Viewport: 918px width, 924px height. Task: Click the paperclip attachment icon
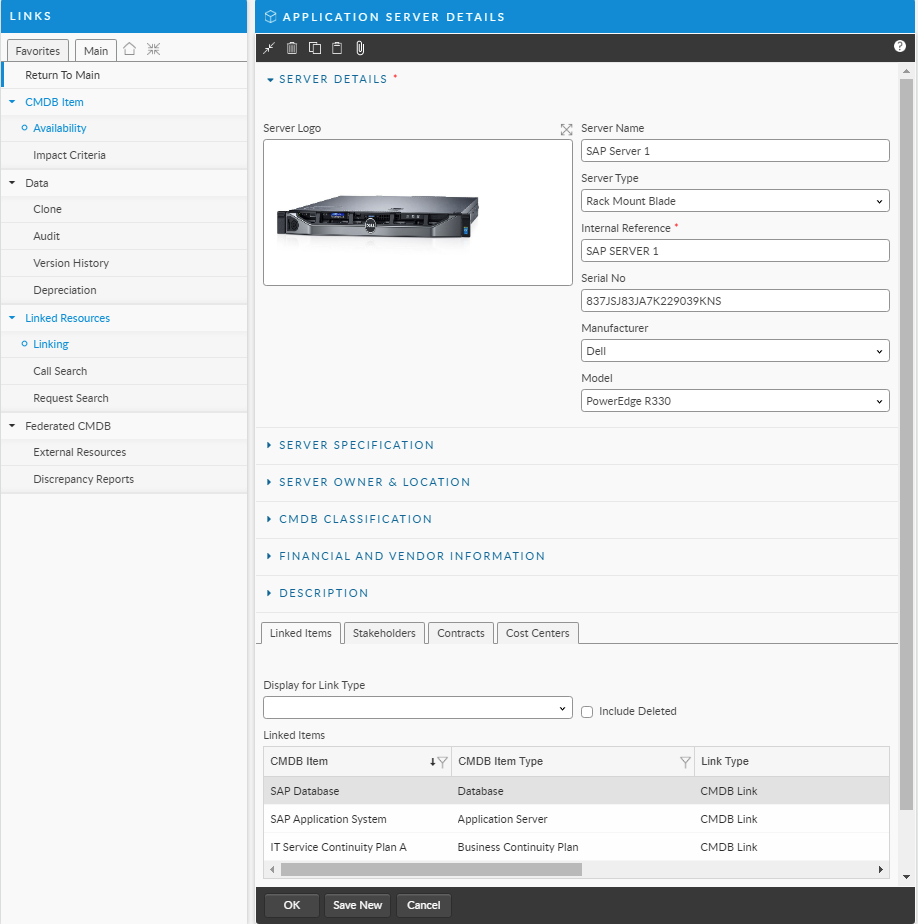tap(360, 48)
